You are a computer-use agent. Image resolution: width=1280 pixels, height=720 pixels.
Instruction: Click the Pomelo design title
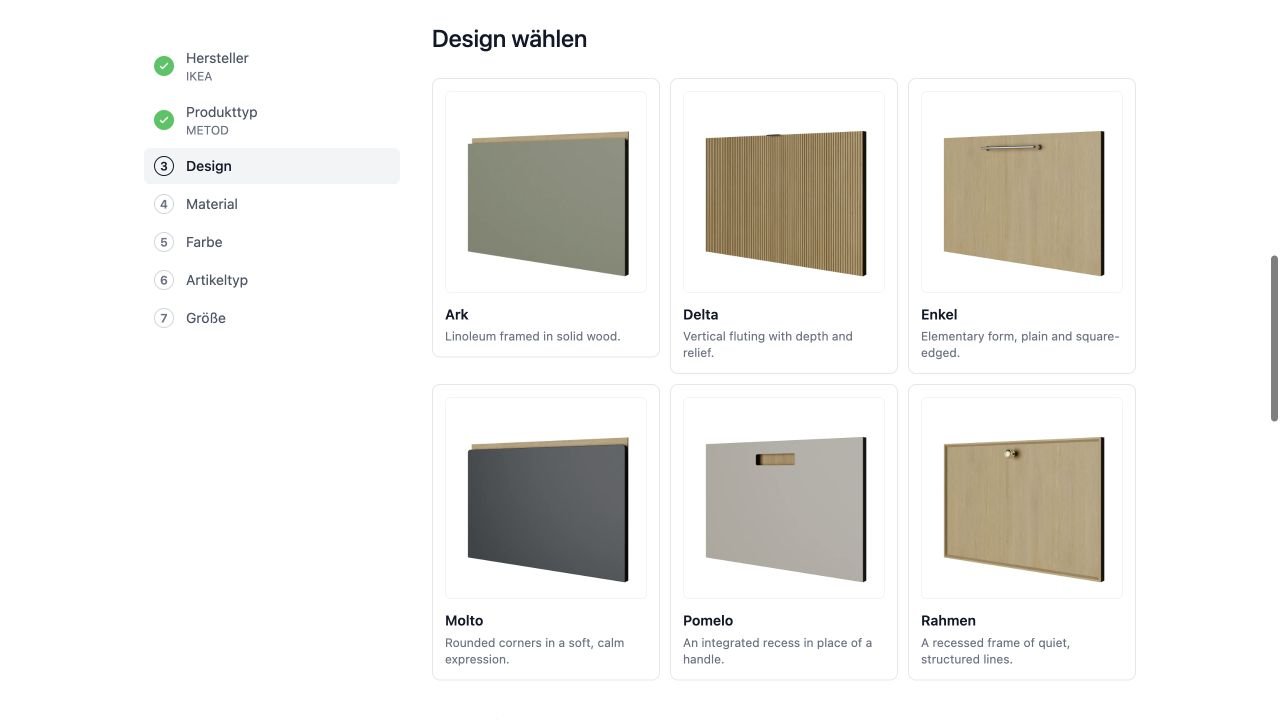[x=708, y=620]
